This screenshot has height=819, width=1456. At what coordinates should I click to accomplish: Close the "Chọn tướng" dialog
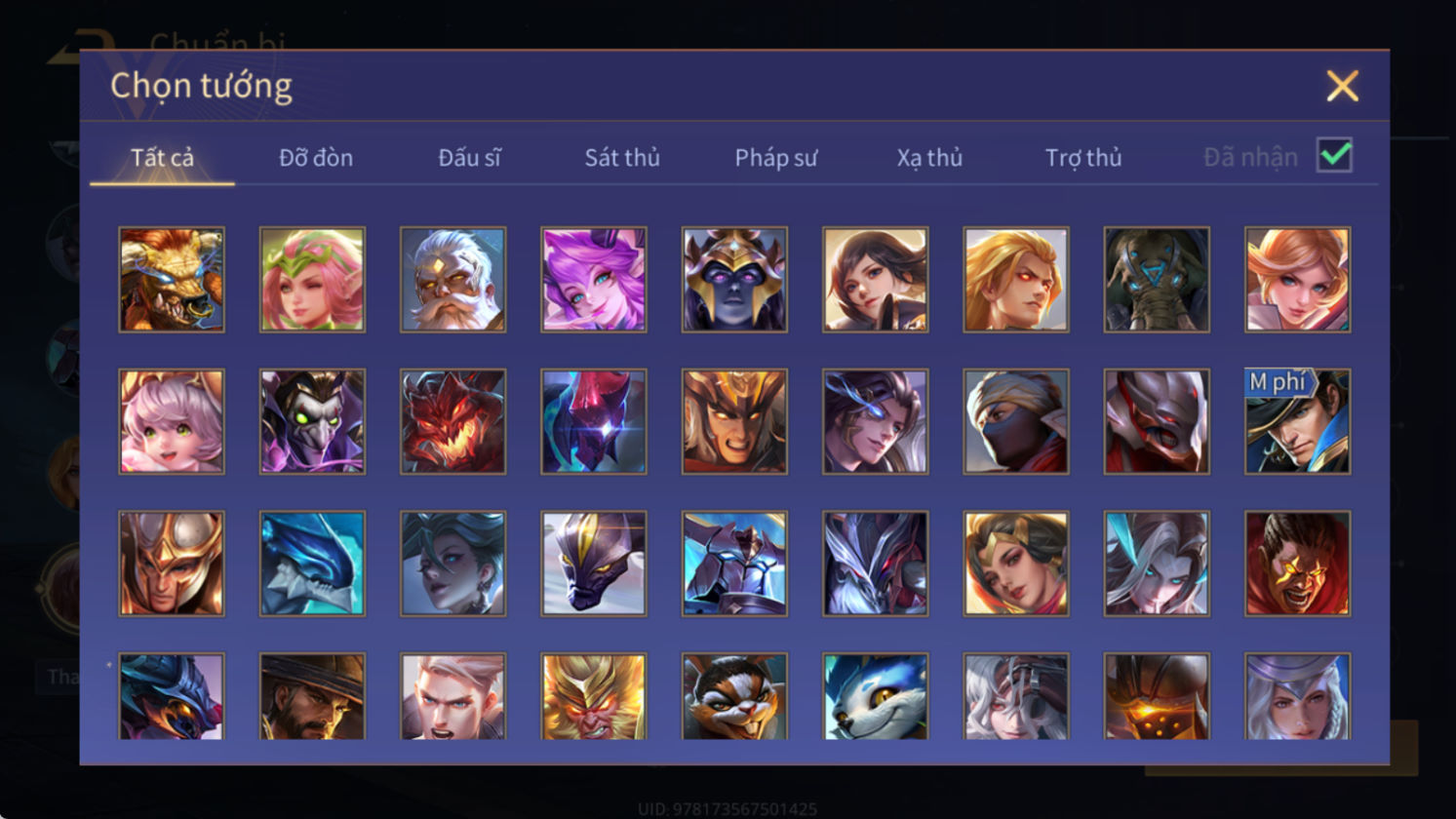[1343, 87]
